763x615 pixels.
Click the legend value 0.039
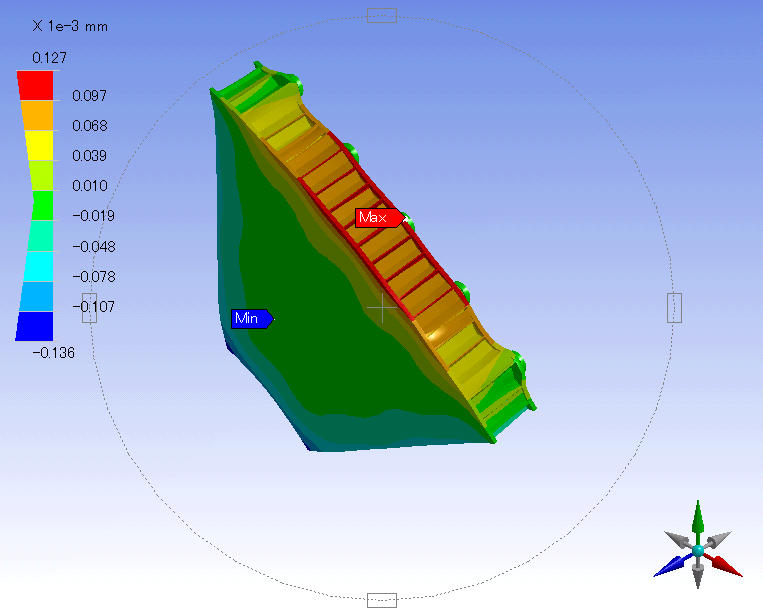click(89, 156)
